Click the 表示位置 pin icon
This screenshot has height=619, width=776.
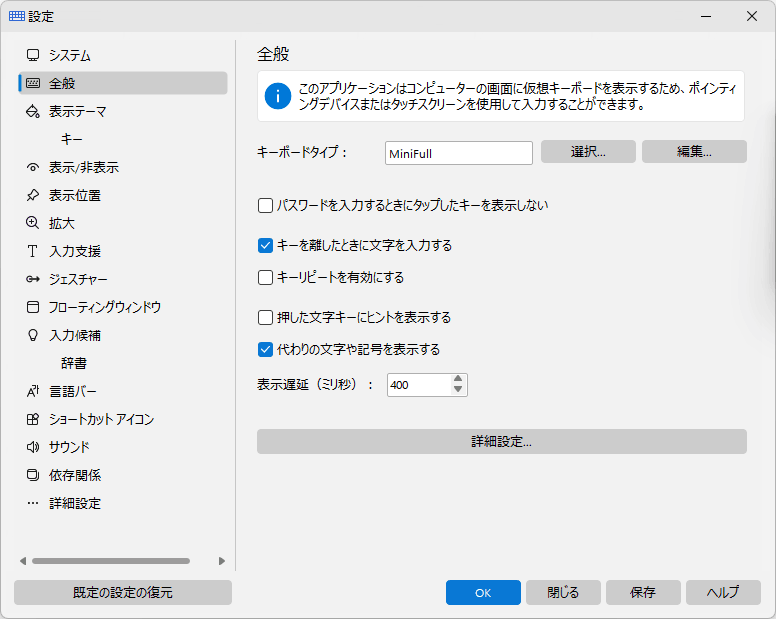(x=33, y=195)
